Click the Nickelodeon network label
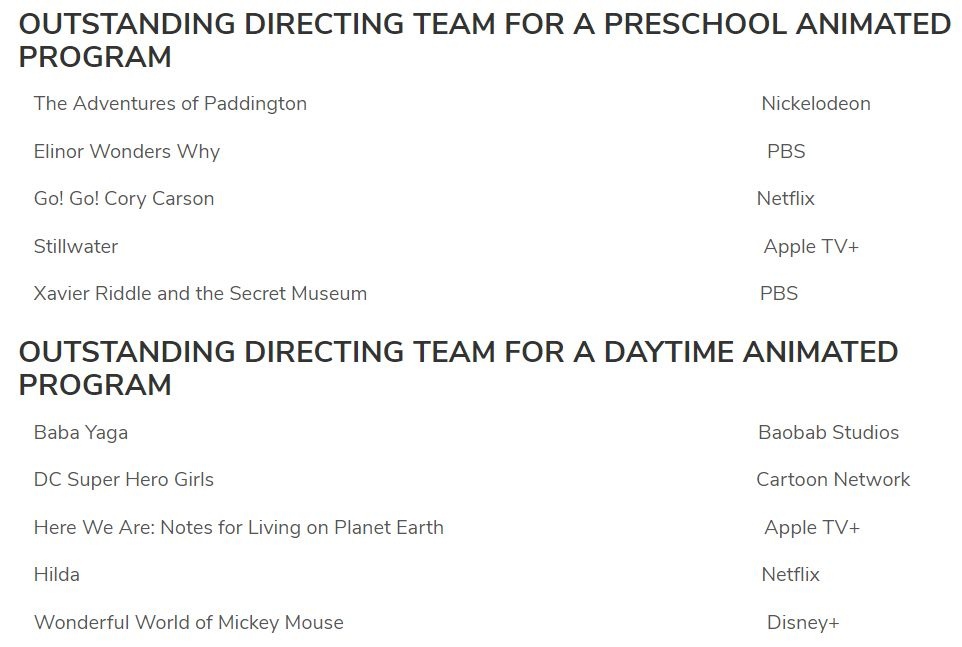This screenshot has width=962, height=647. [816, 104]
